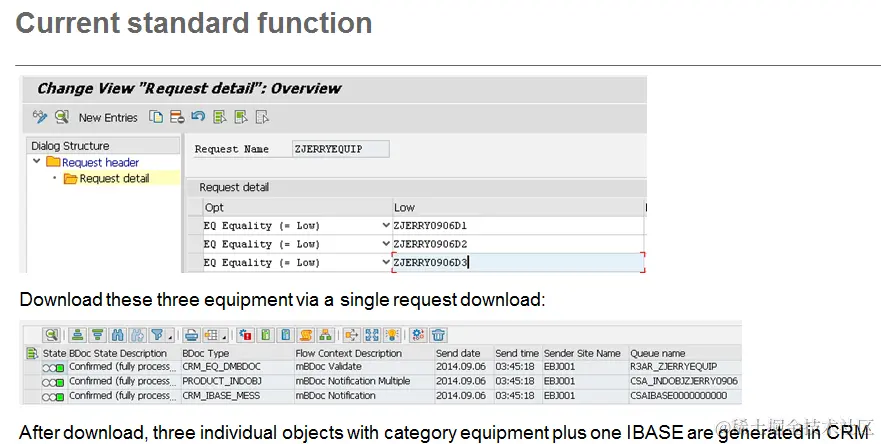Click the CSA_INDOBJZJERRY0906 queue name cell

click(684, 381)
